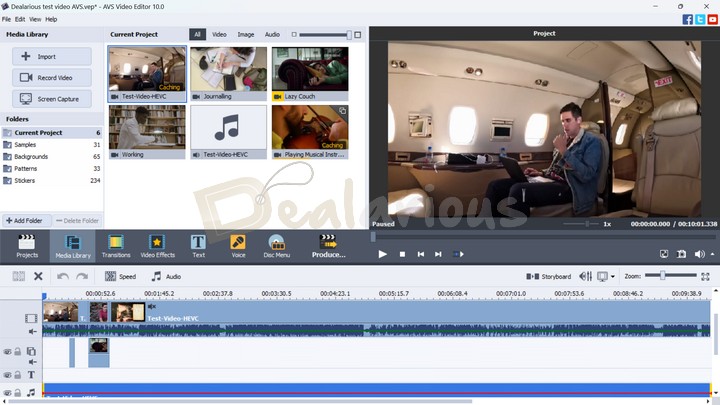Open the Voice recording panel
The width and height of the screenshot is (720, 405).
coord(238,246)
